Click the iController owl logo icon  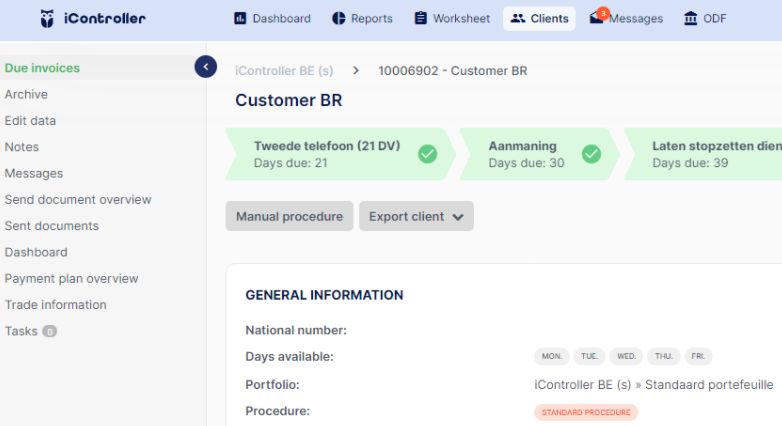coord(47,18)
